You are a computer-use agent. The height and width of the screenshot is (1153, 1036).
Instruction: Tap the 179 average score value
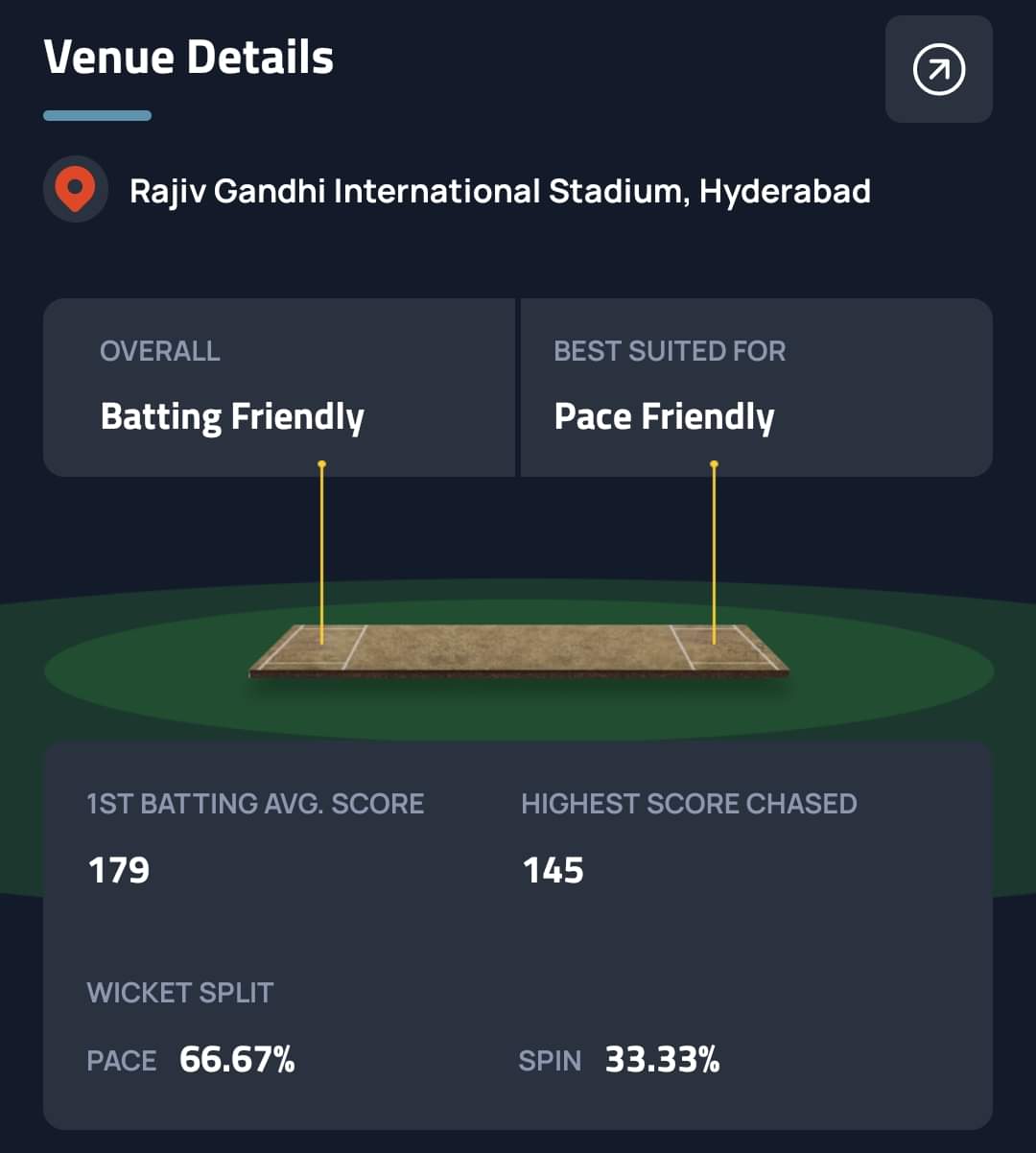[x=119, y=871]
